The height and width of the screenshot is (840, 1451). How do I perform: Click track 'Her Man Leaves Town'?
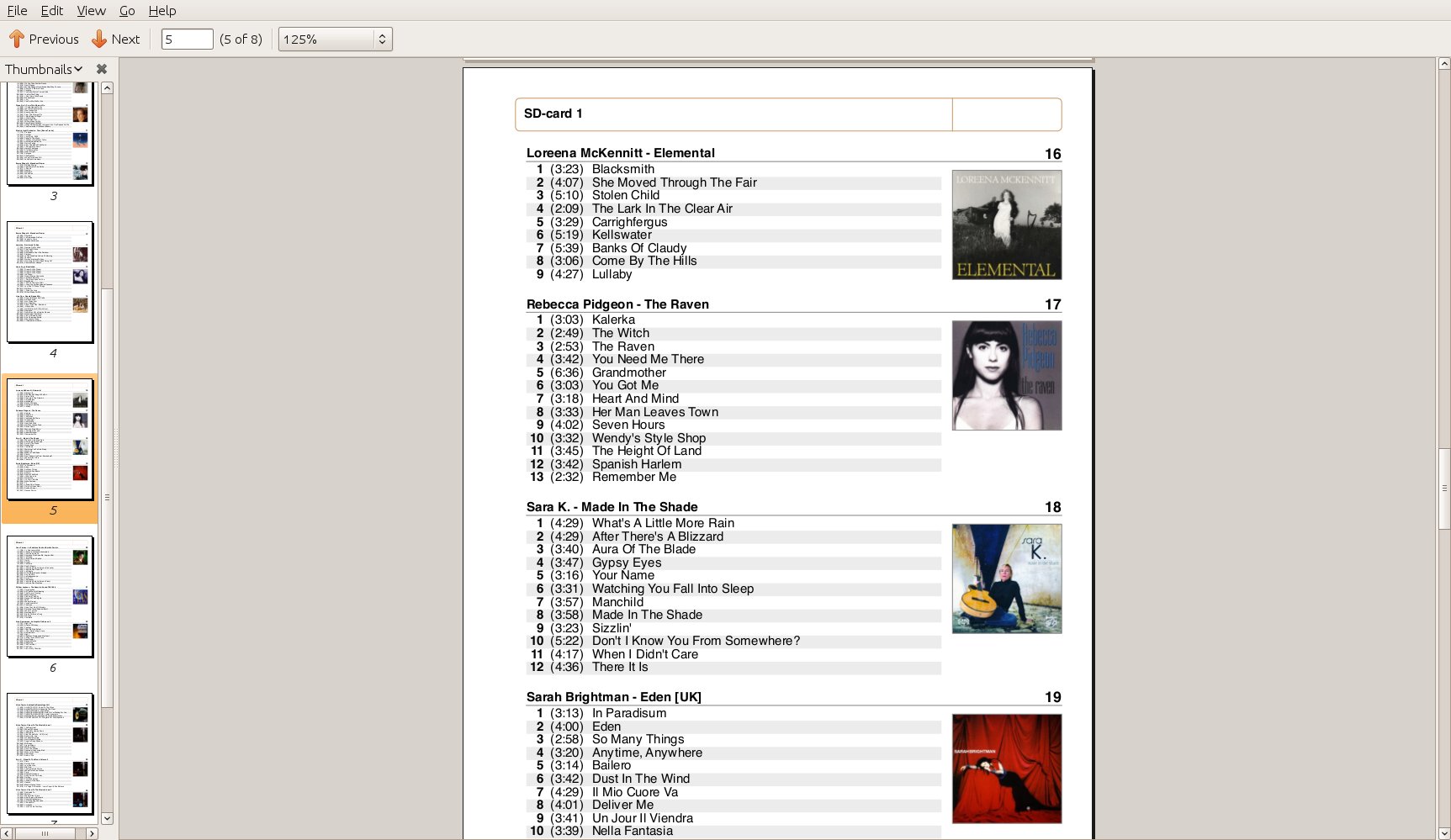(655, 412)
